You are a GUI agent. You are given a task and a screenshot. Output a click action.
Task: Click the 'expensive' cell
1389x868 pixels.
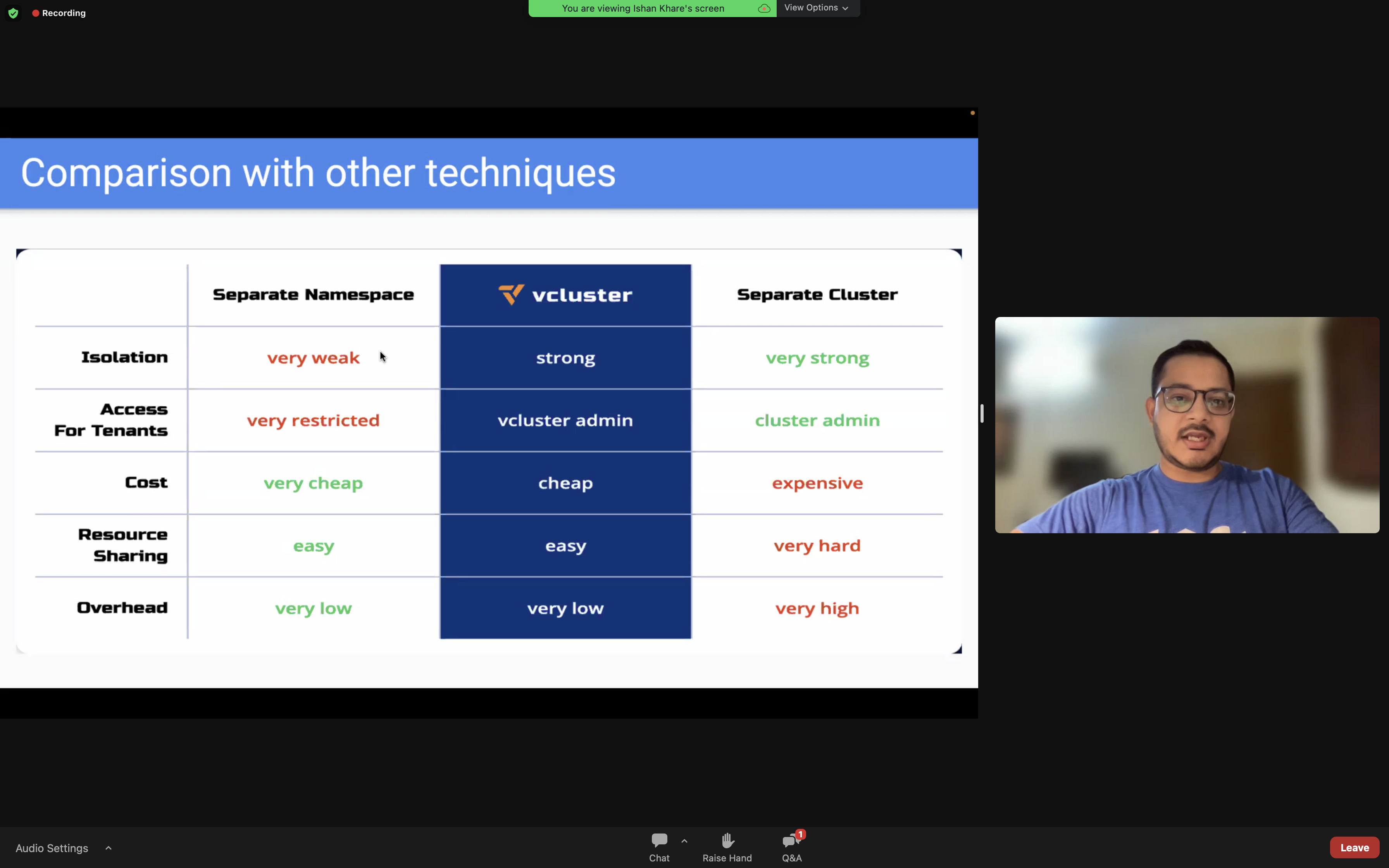(817, 483)
